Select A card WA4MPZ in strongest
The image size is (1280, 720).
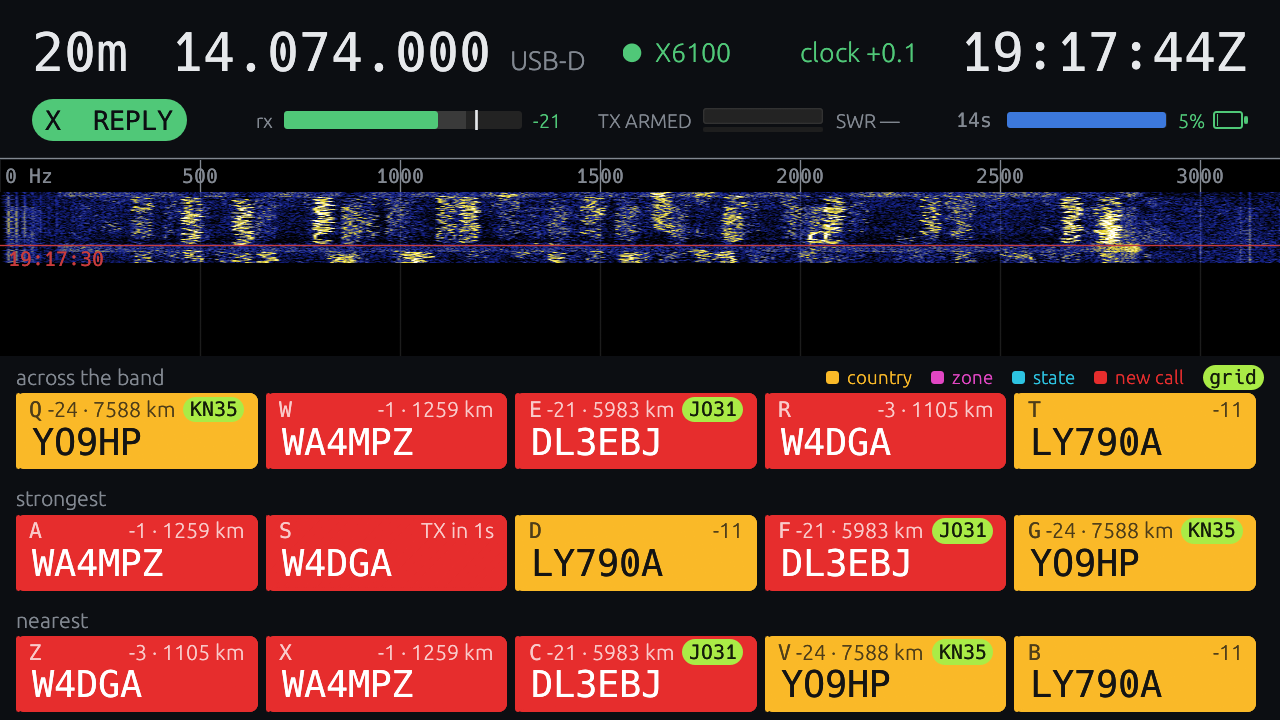tap(137, 553)
